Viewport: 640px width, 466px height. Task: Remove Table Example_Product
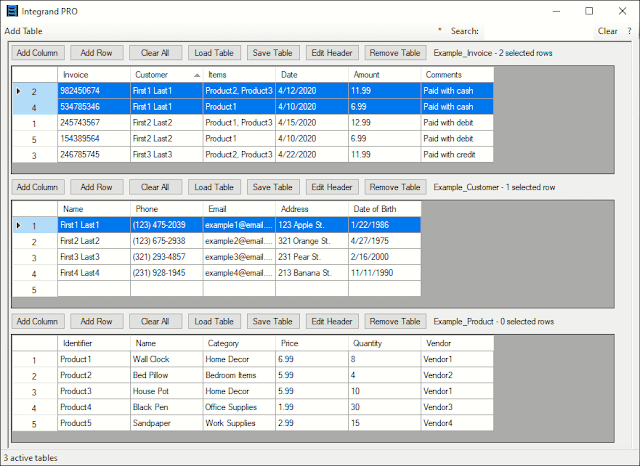pos(395,321)
